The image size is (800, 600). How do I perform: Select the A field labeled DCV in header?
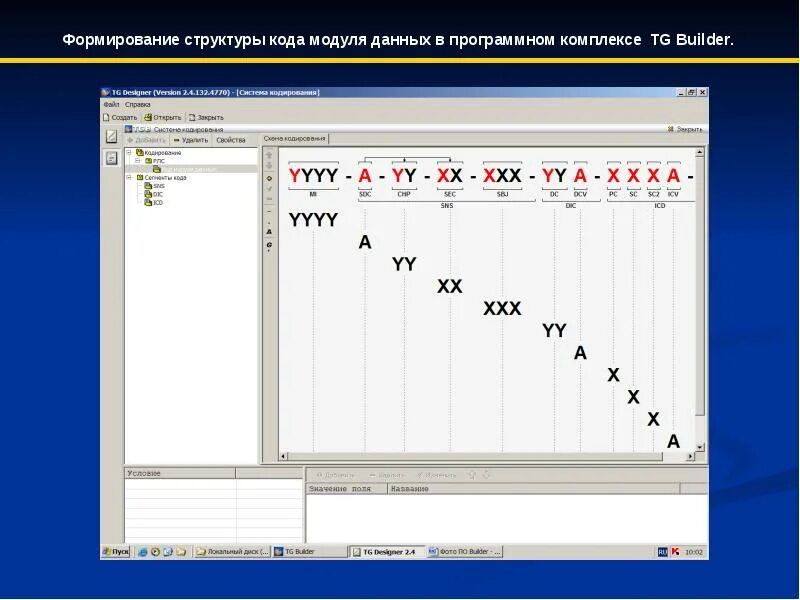[x=580, y=176]
